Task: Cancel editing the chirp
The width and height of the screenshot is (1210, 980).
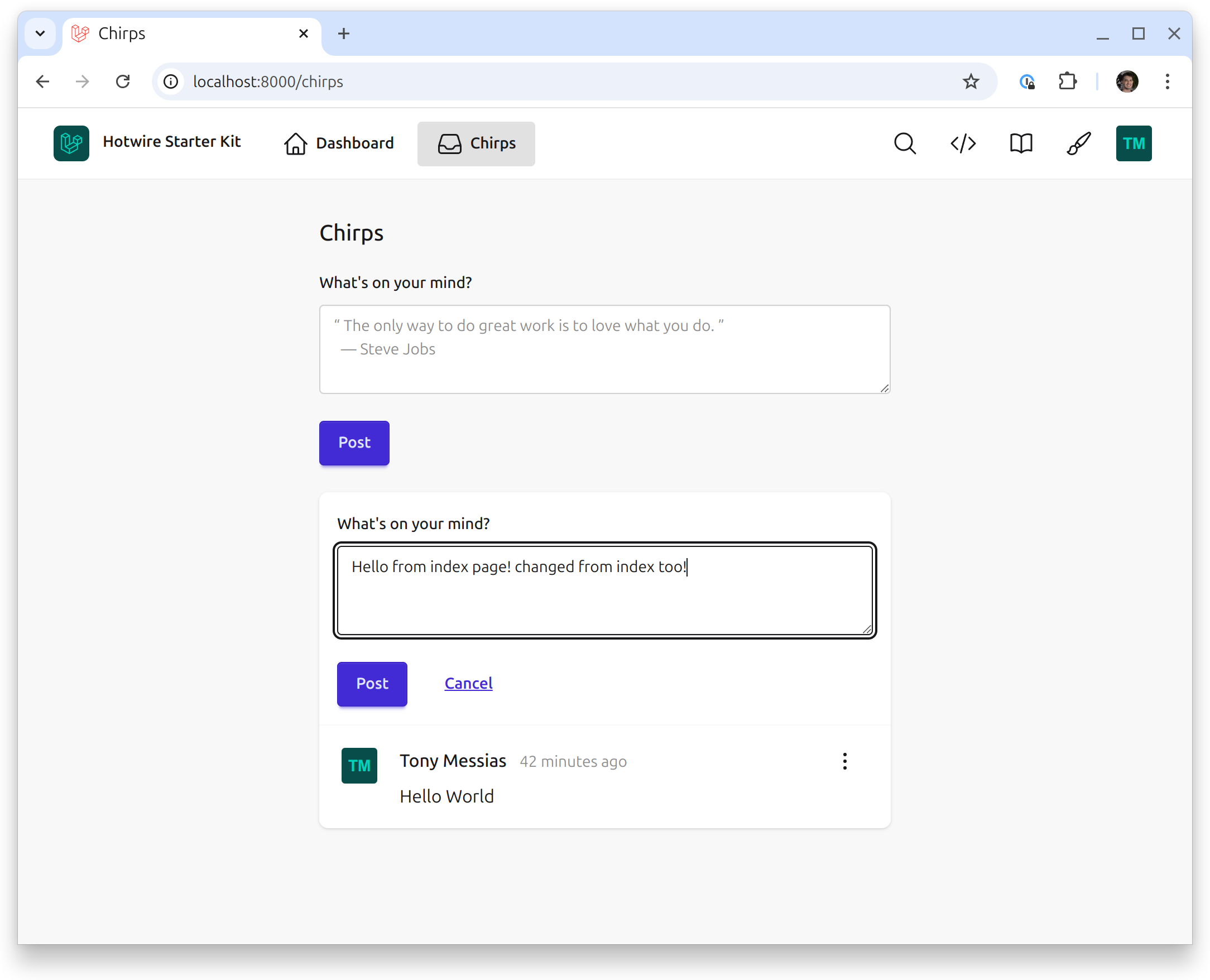Action: pos(468,683)
